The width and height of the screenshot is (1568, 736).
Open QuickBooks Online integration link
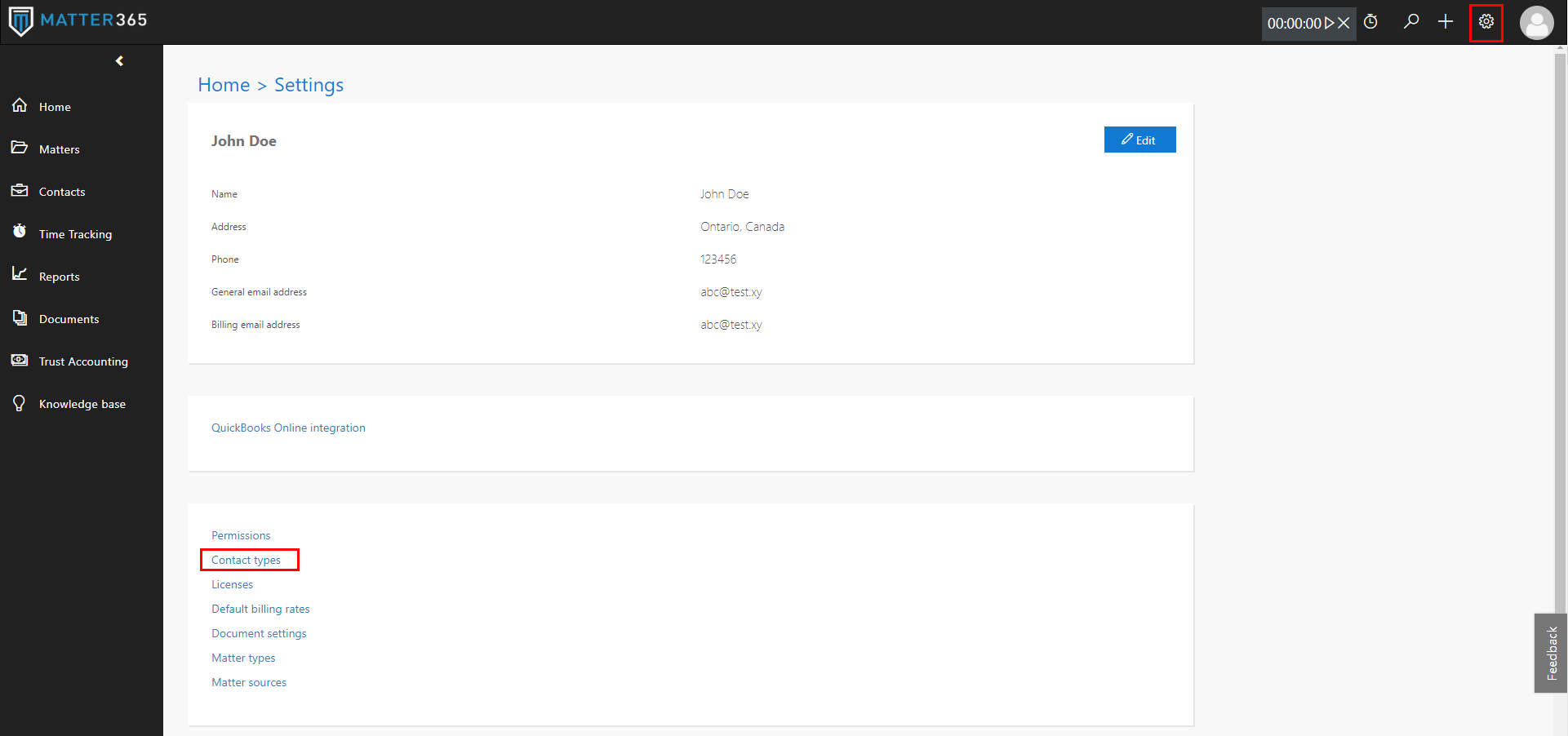click(x=288, y=428)
